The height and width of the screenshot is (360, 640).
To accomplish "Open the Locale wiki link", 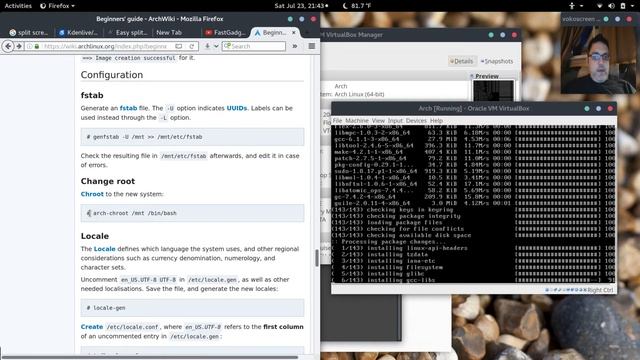I will pos(104,249).
